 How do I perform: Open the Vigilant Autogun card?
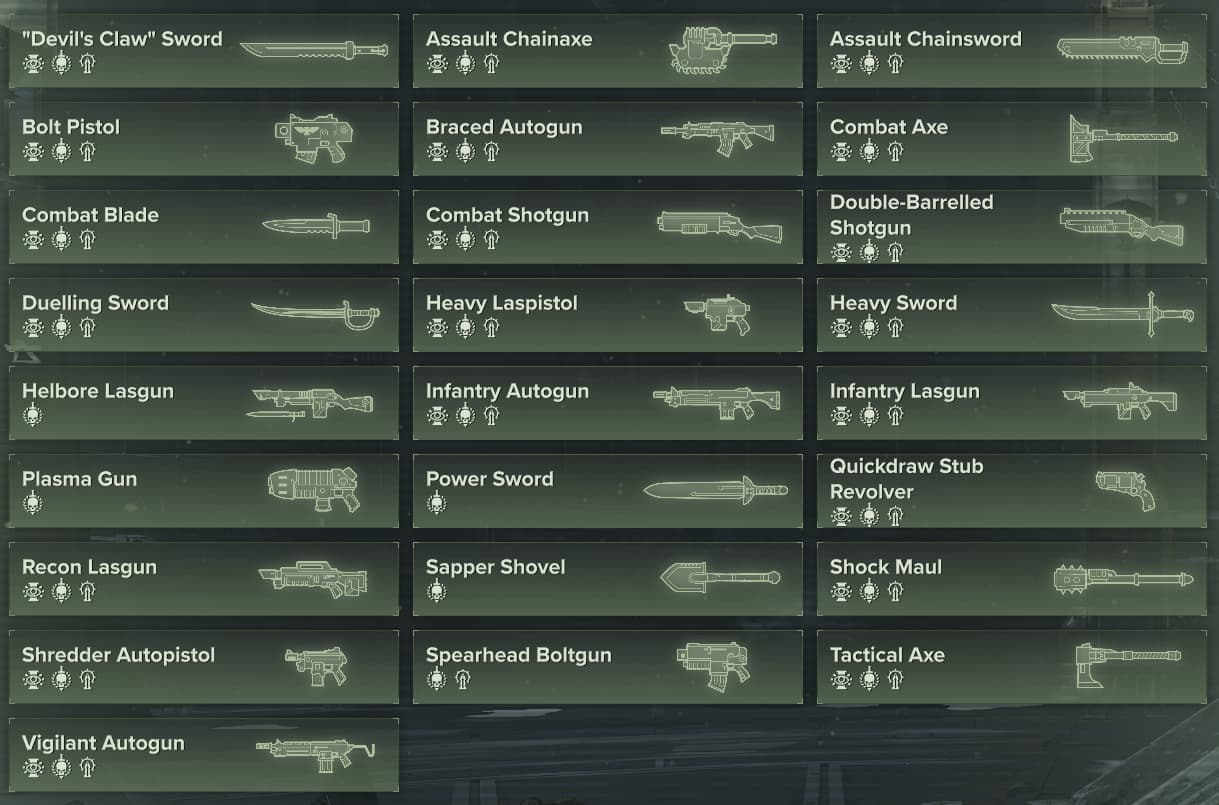(204, 755)
